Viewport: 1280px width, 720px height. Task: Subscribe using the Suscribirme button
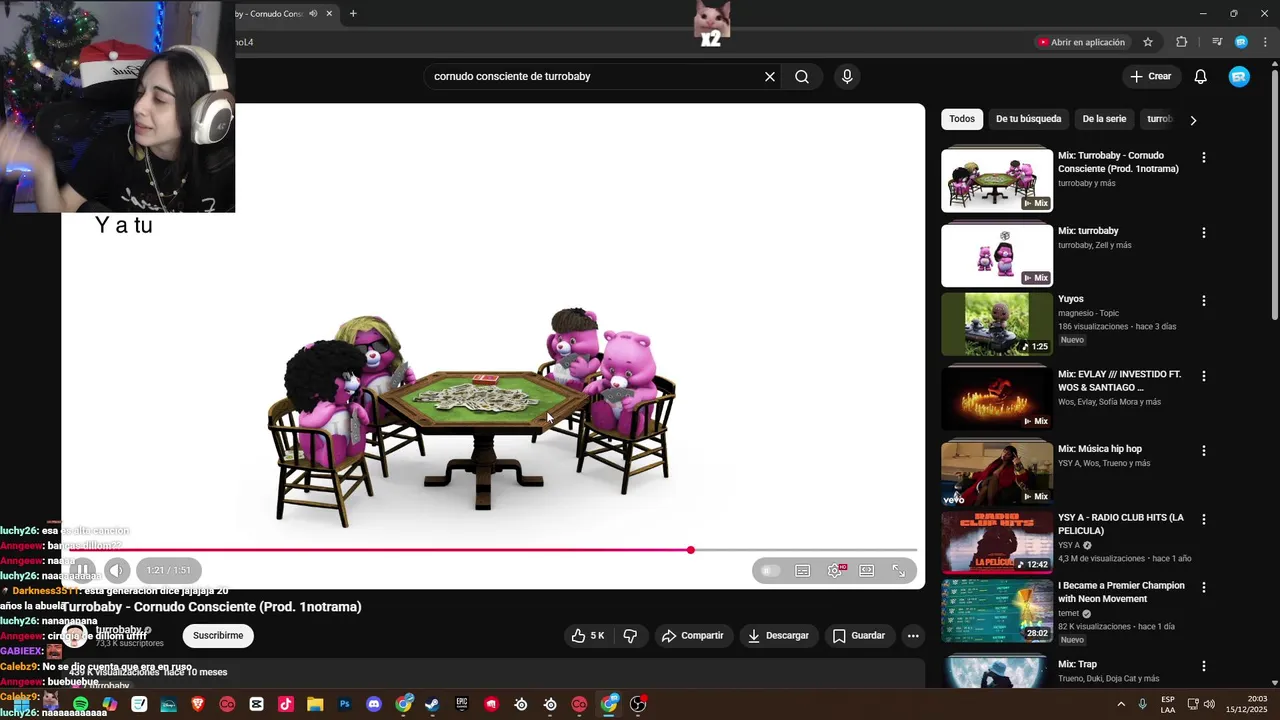coord(218,636)
